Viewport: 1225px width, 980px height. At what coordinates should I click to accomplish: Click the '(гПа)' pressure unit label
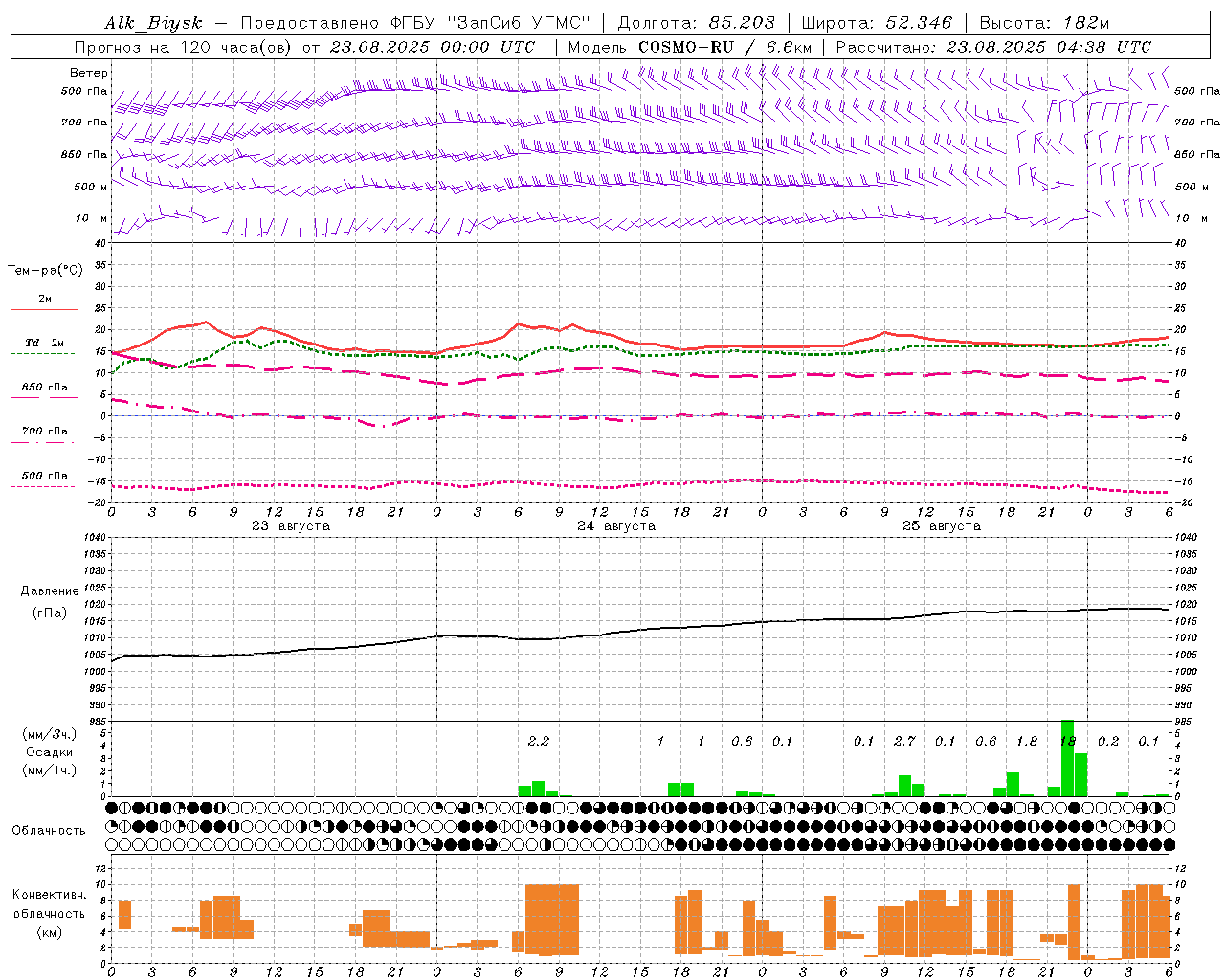point(49,613)
